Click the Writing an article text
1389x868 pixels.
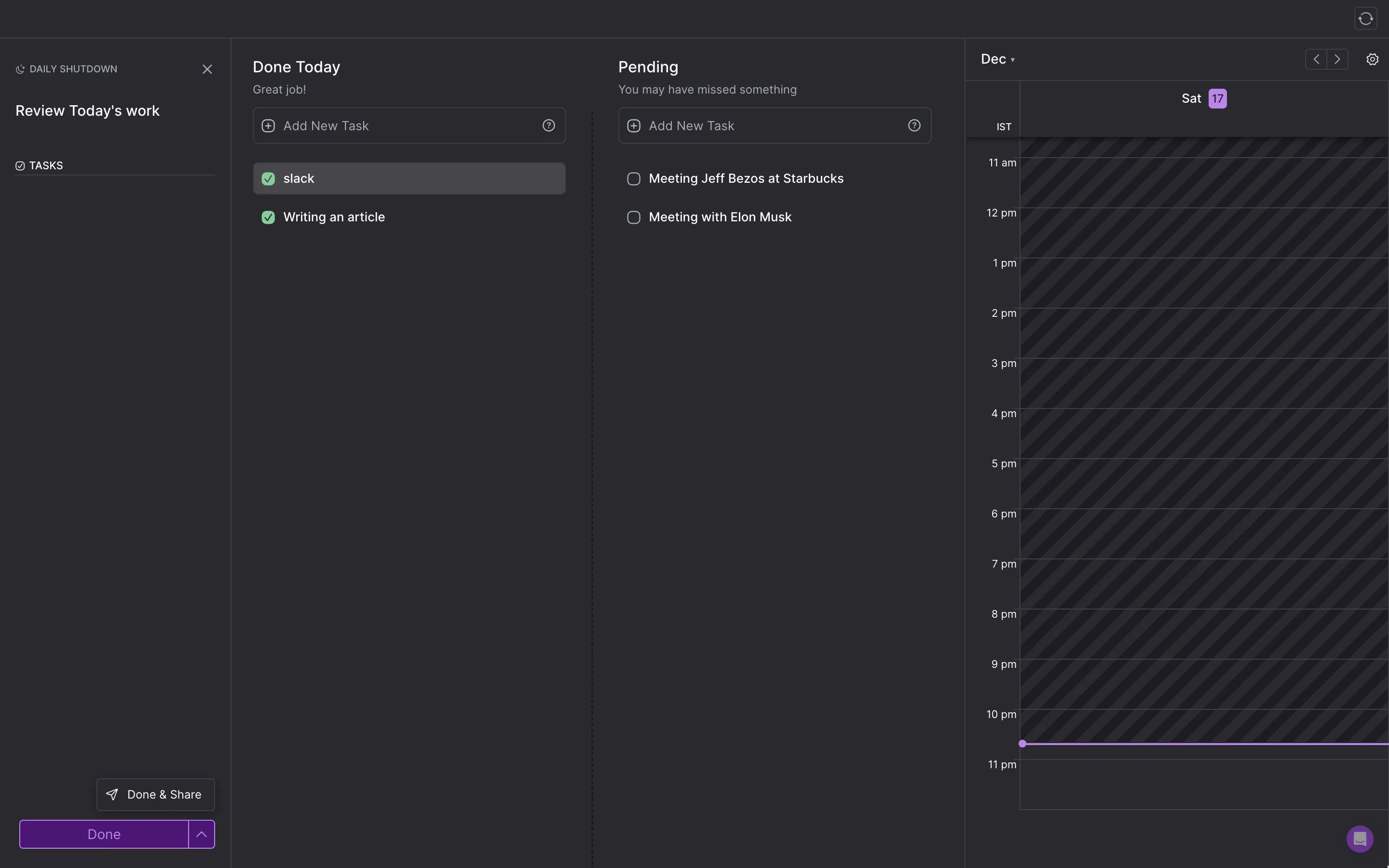[x=334, y=217]
